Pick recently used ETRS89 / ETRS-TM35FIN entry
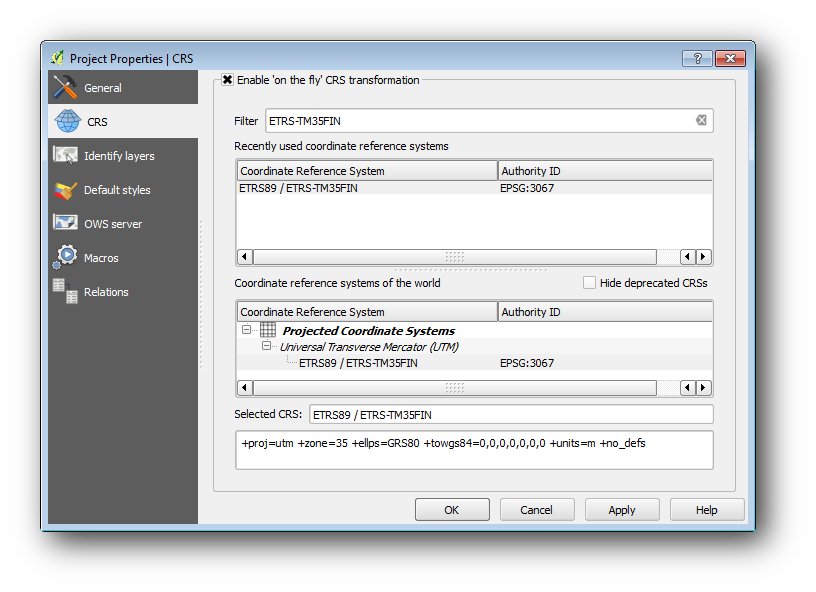 298,188
